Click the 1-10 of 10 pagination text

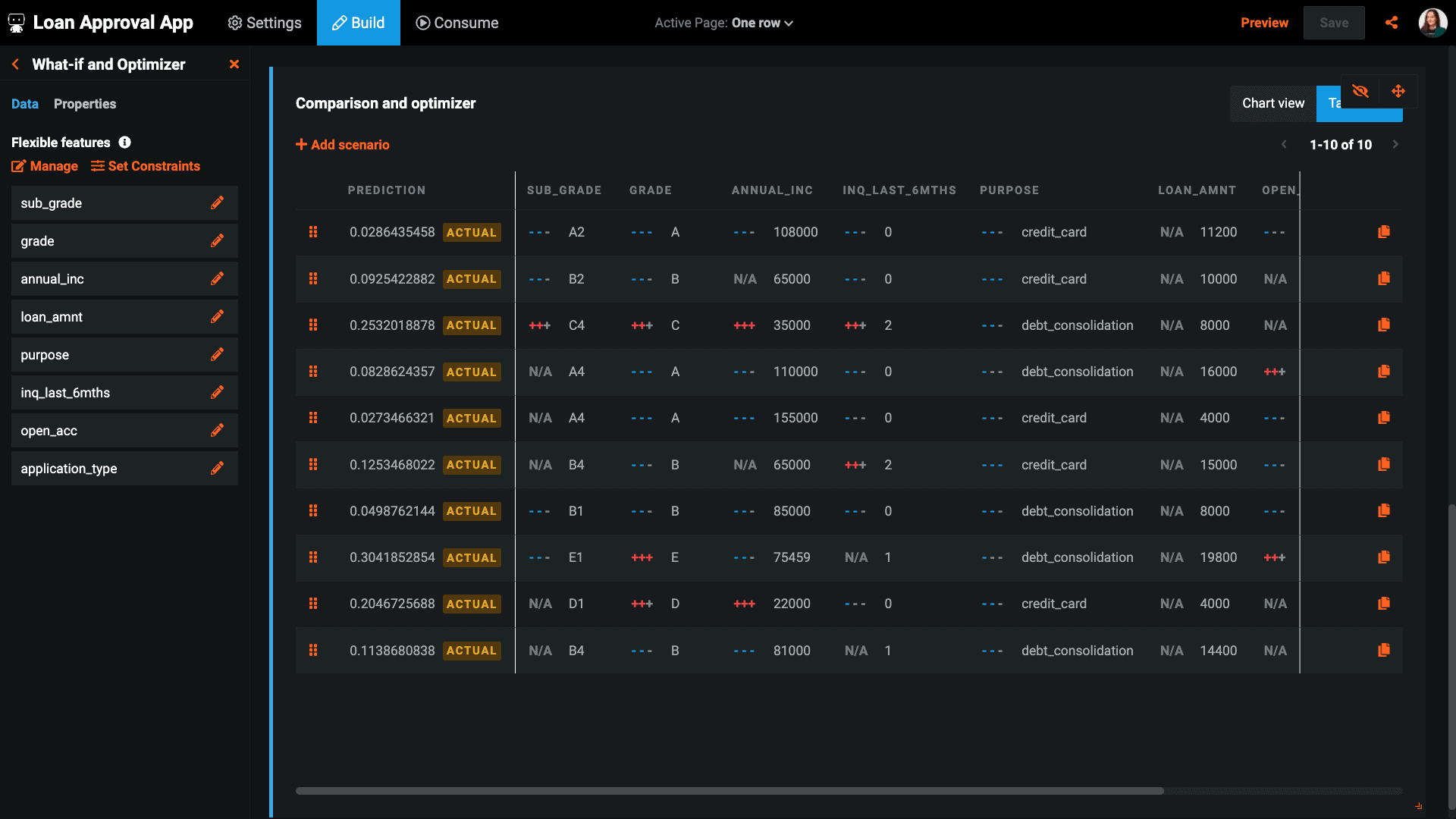pos(1341,144)
